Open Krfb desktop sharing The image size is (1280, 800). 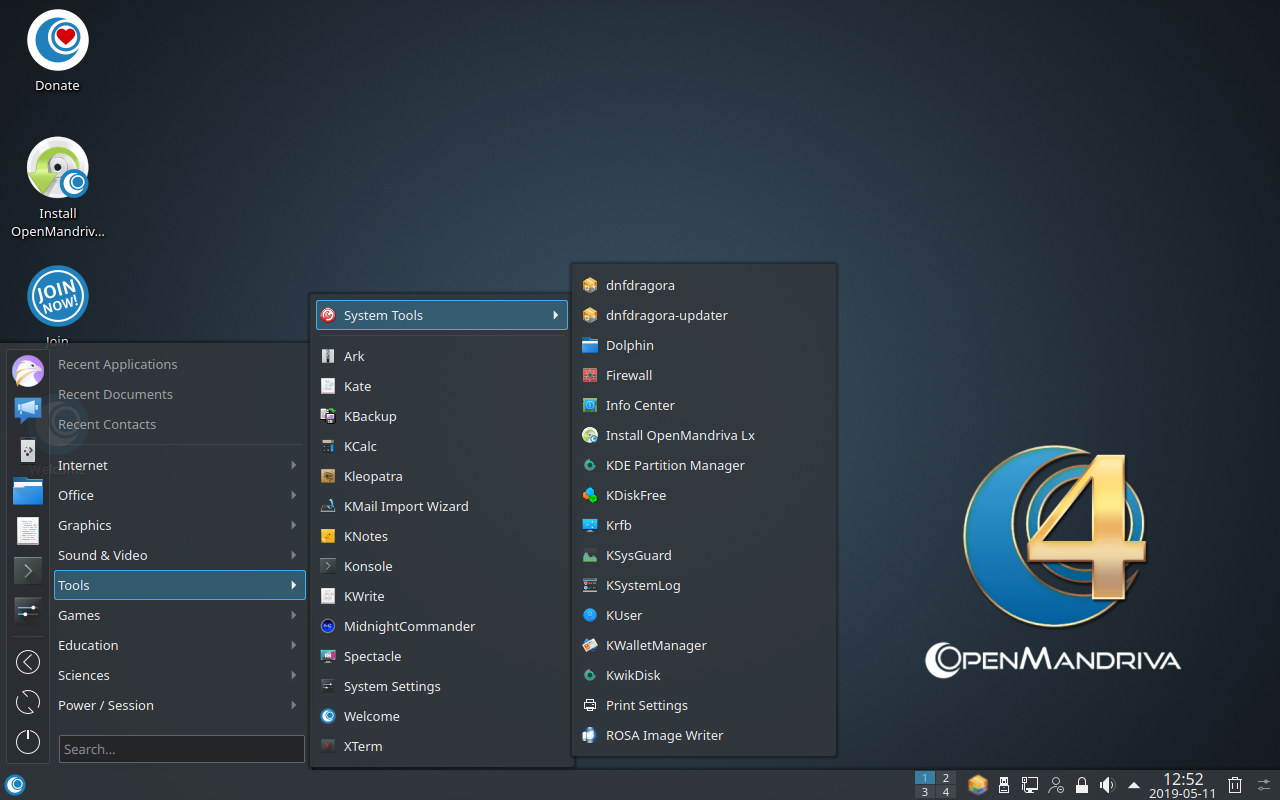pyautogui.click(x=703, y=525)
